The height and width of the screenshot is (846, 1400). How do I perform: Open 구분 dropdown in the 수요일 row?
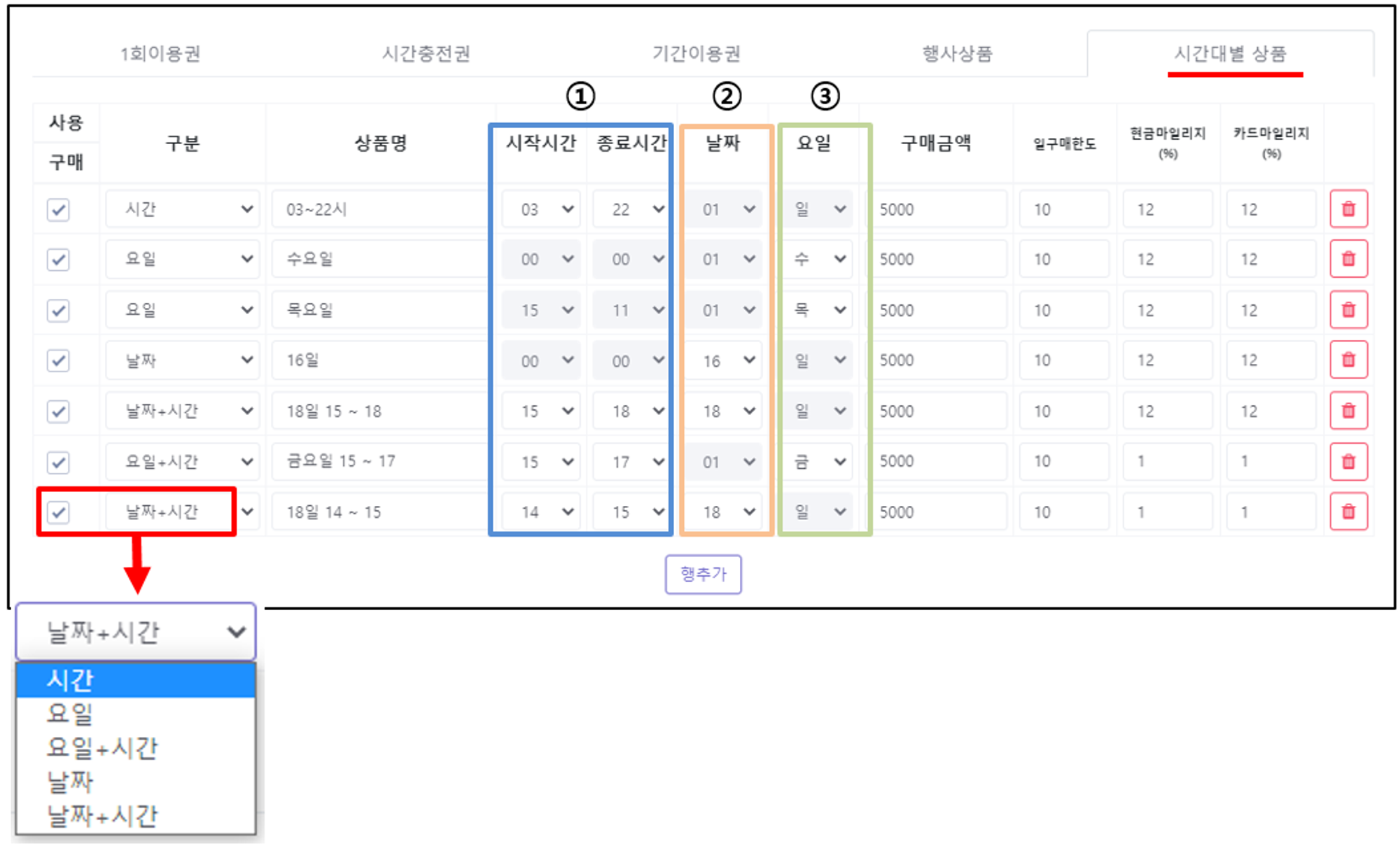pos(183,260)
